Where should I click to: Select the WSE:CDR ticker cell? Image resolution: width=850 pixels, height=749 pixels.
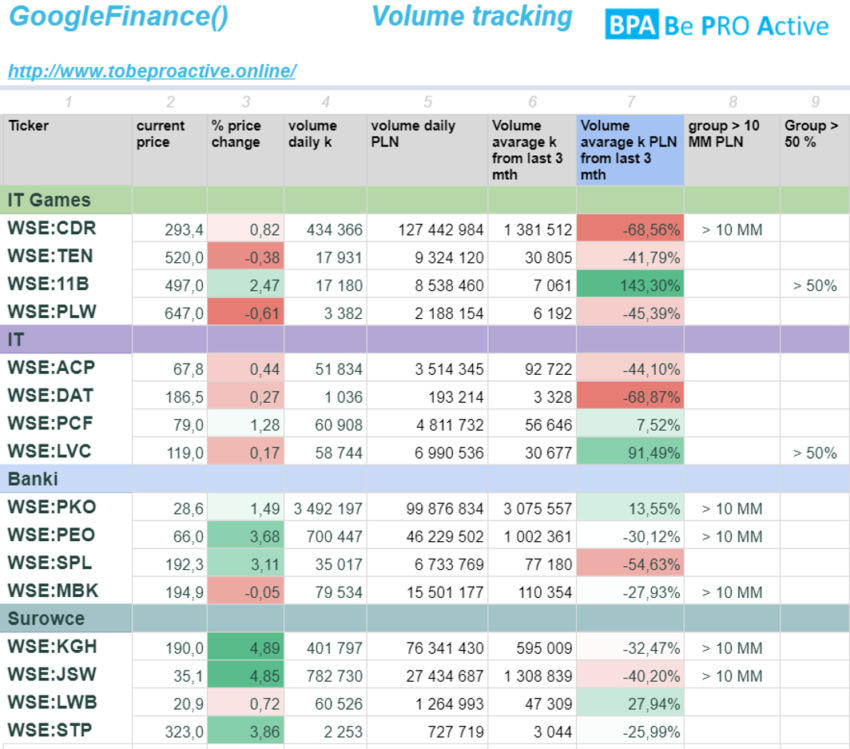coord(66,228)
